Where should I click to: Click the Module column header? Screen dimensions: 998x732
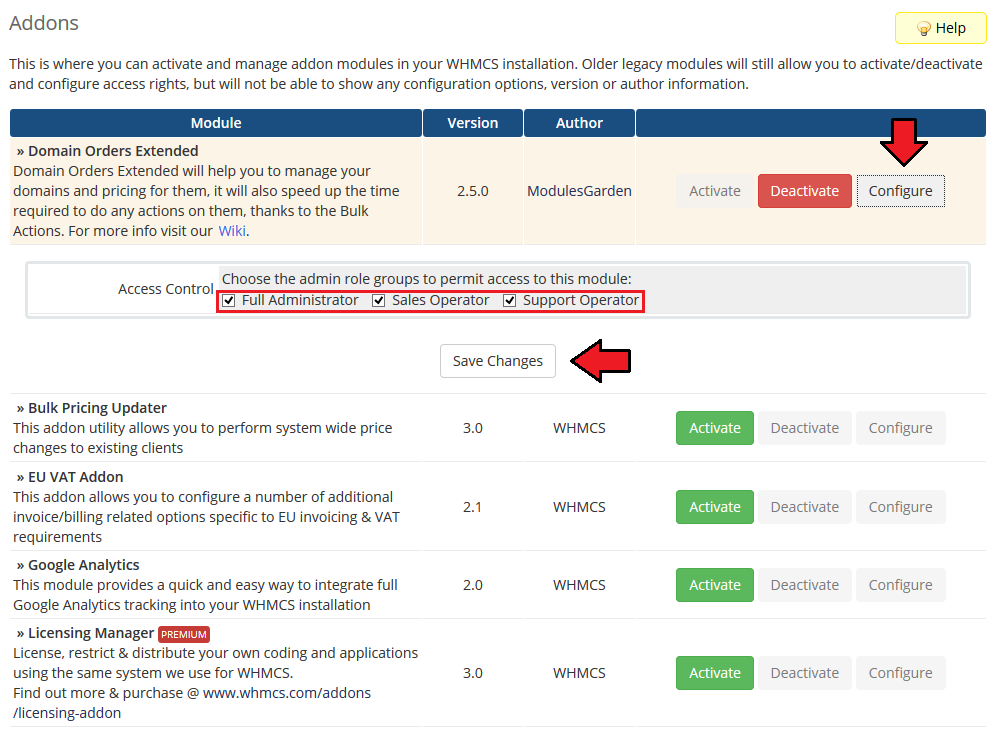point(216,123)
